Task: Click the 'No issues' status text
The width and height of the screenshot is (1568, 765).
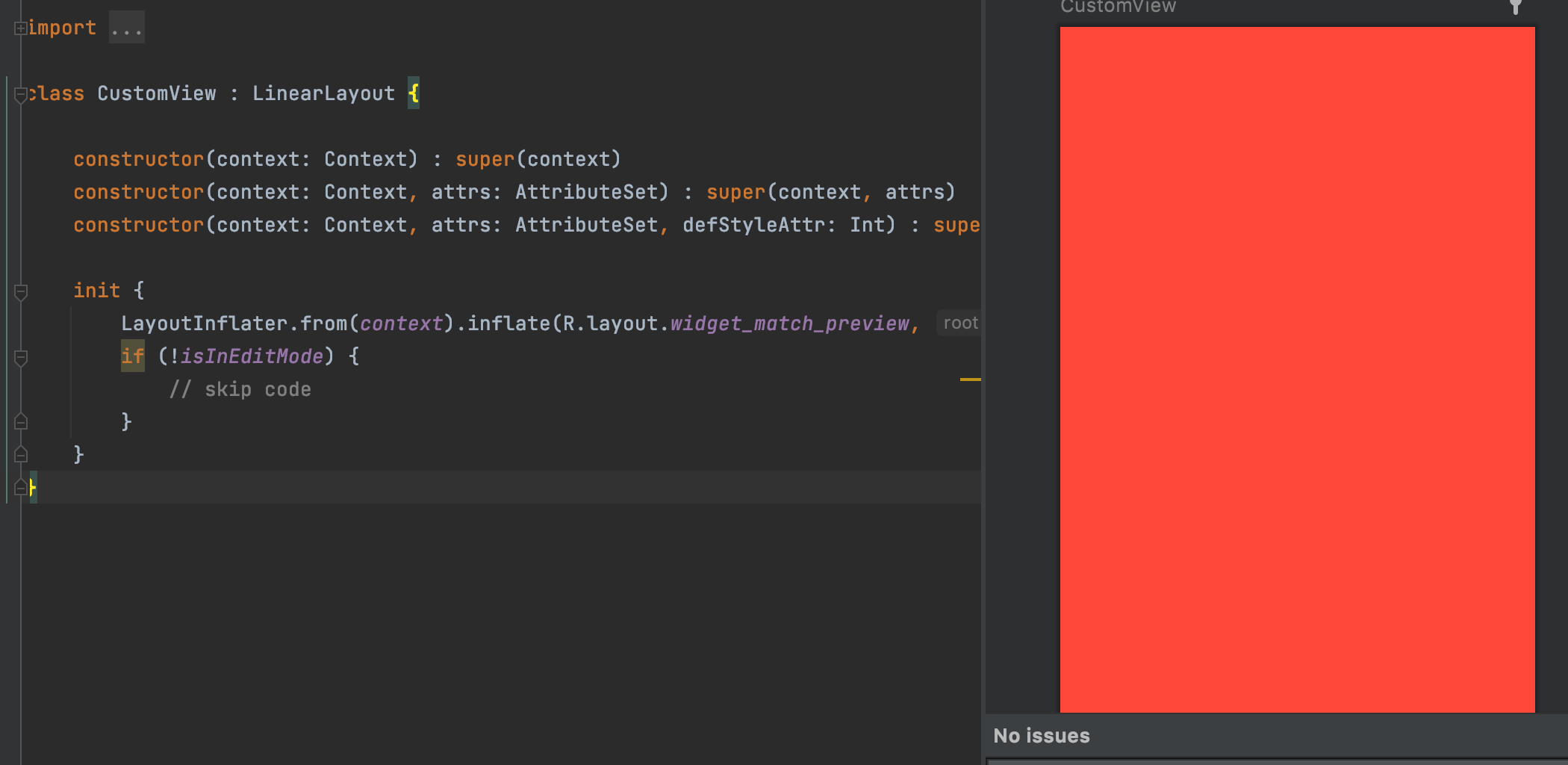Action: click(x=1042, y=736)
